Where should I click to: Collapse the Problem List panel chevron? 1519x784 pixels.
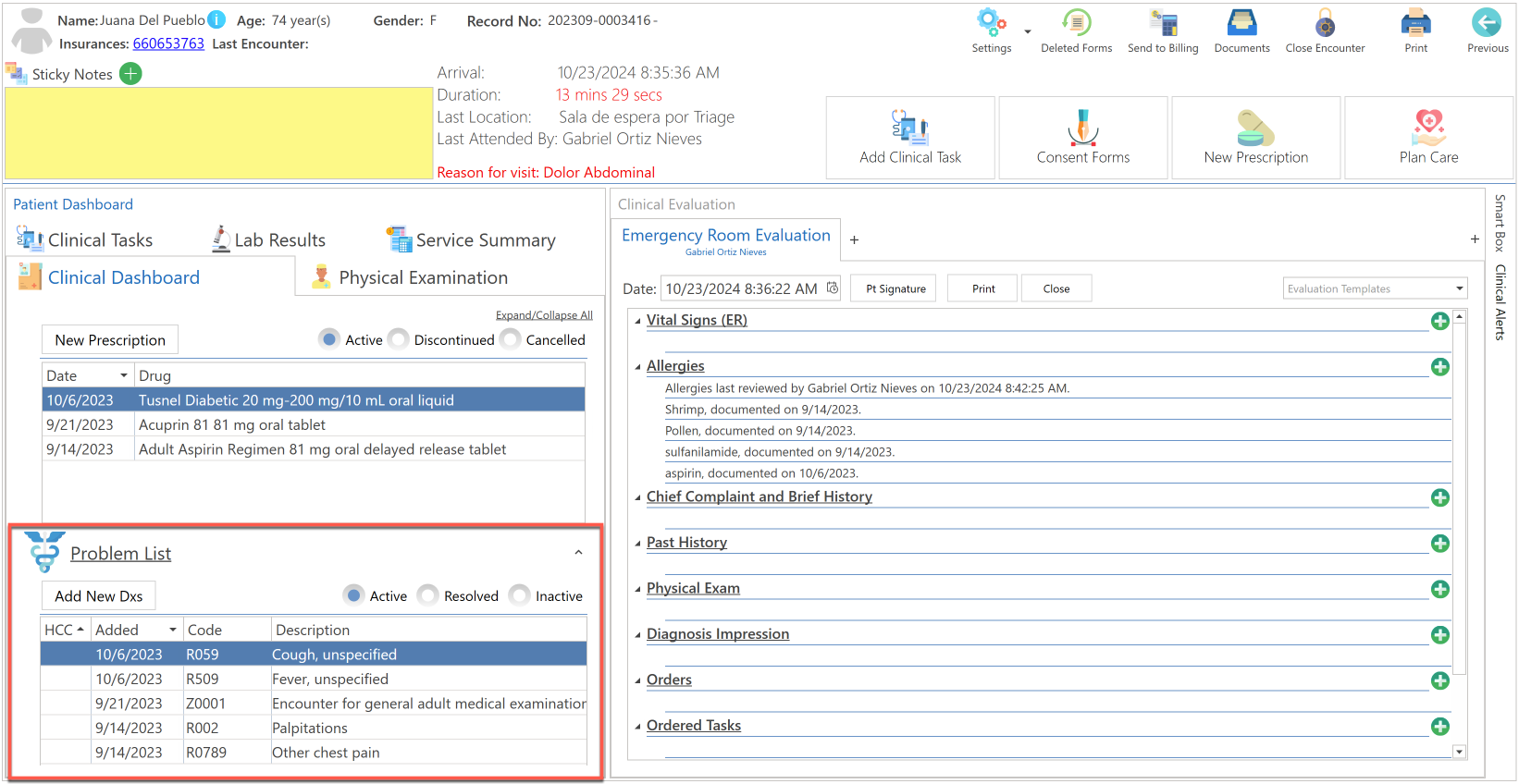[x=578, y=553]
